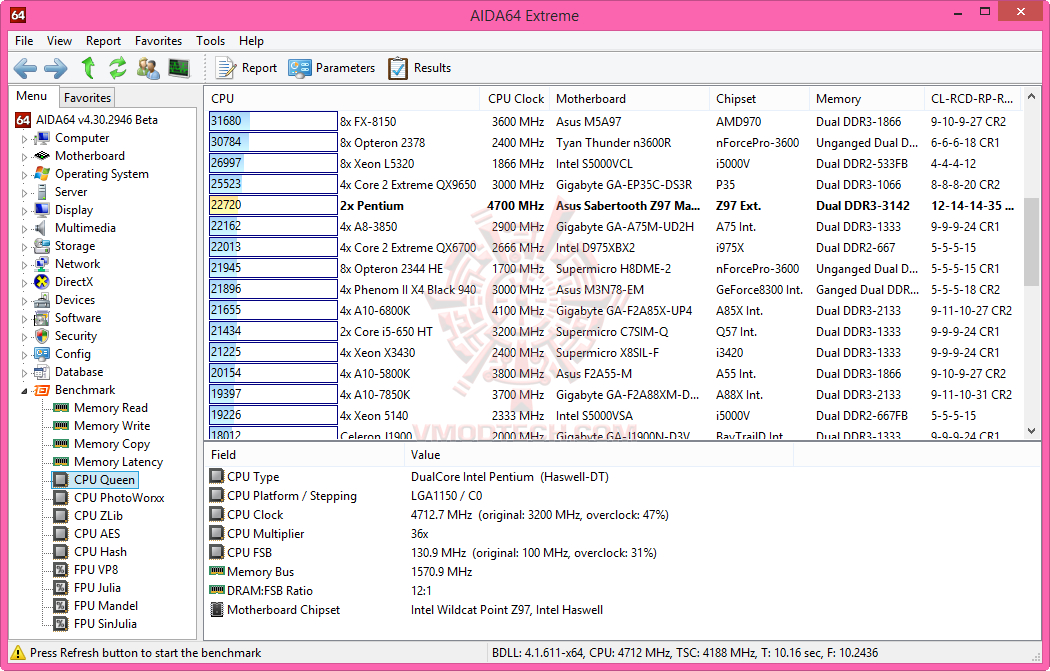Sort by the Chipset column header
Screen dimensions: 1050x671
tap(759, 98)
